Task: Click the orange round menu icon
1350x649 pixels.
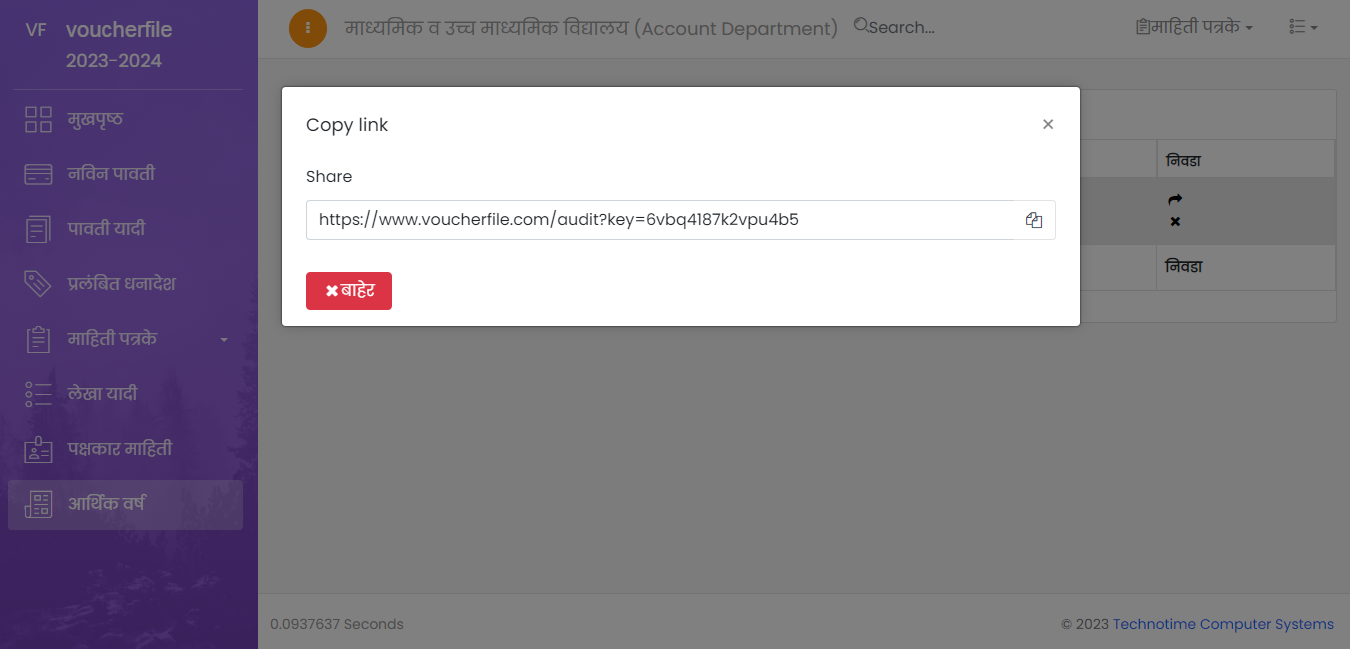Action: pyautogui.click(x=308, y=28)
